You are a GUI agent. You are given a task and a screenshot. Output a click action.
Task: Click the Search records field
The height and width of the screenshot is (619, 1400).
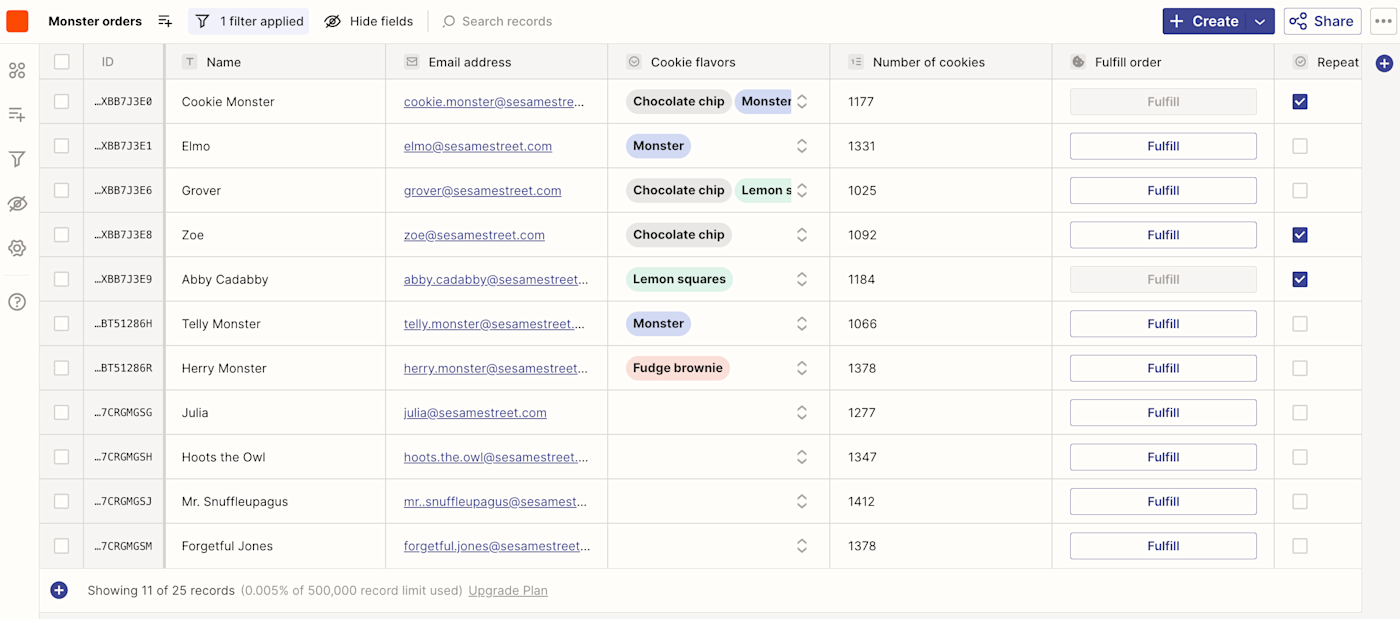[507, 21]
